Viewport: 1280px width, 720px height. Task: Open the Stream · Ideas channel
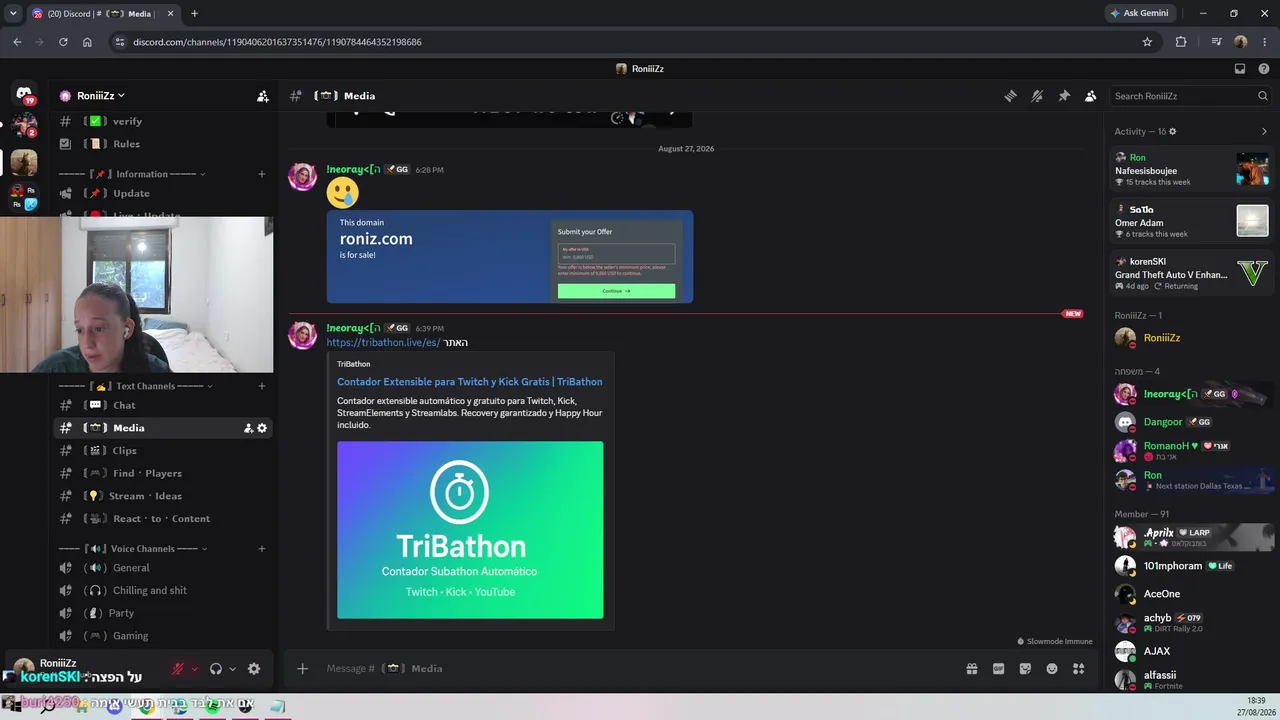[x=160, y=496]
